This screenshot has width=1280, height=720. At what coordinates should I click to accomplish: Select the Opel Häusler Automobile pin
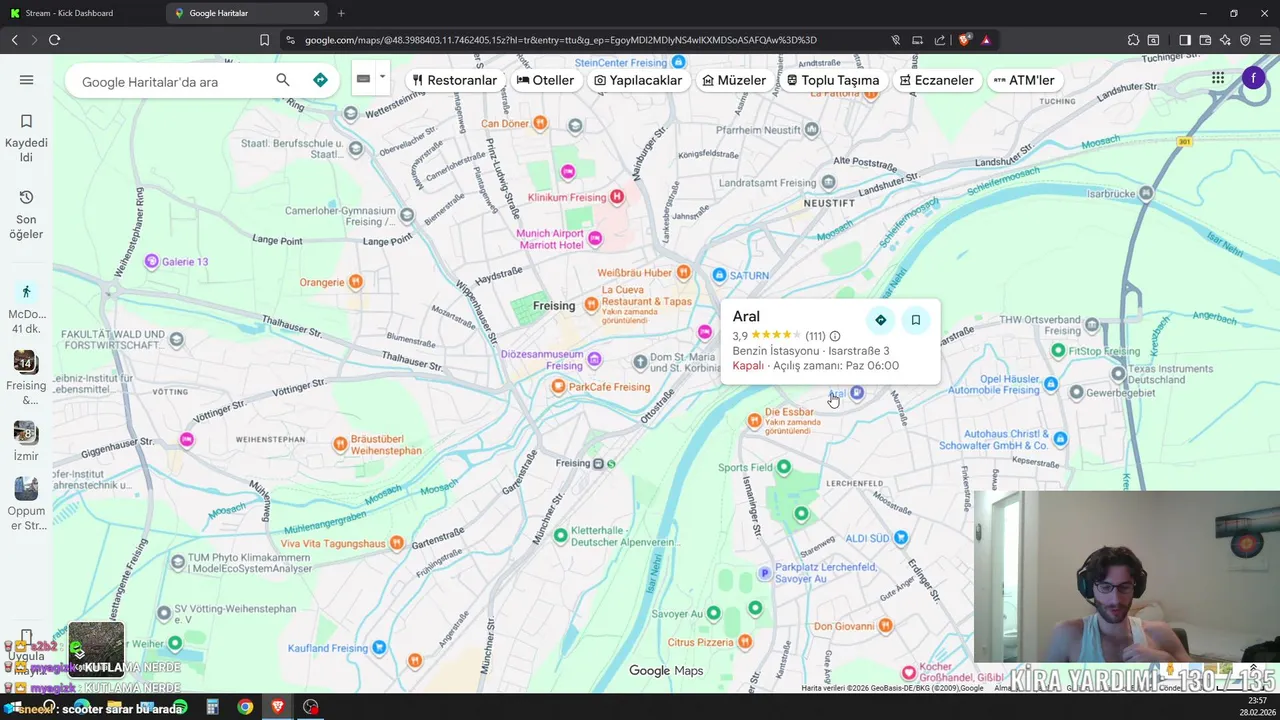point(1051,384)
